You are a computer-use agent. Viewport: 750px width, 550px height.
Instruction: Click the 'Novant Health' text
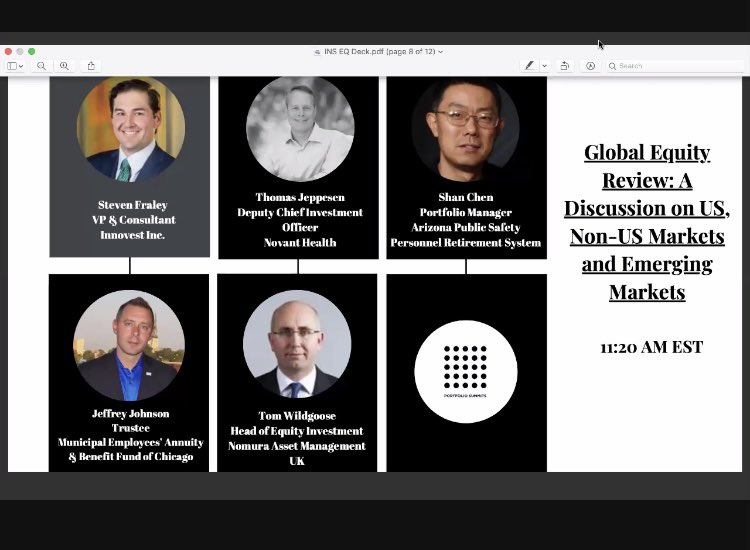tap(300, 242)
